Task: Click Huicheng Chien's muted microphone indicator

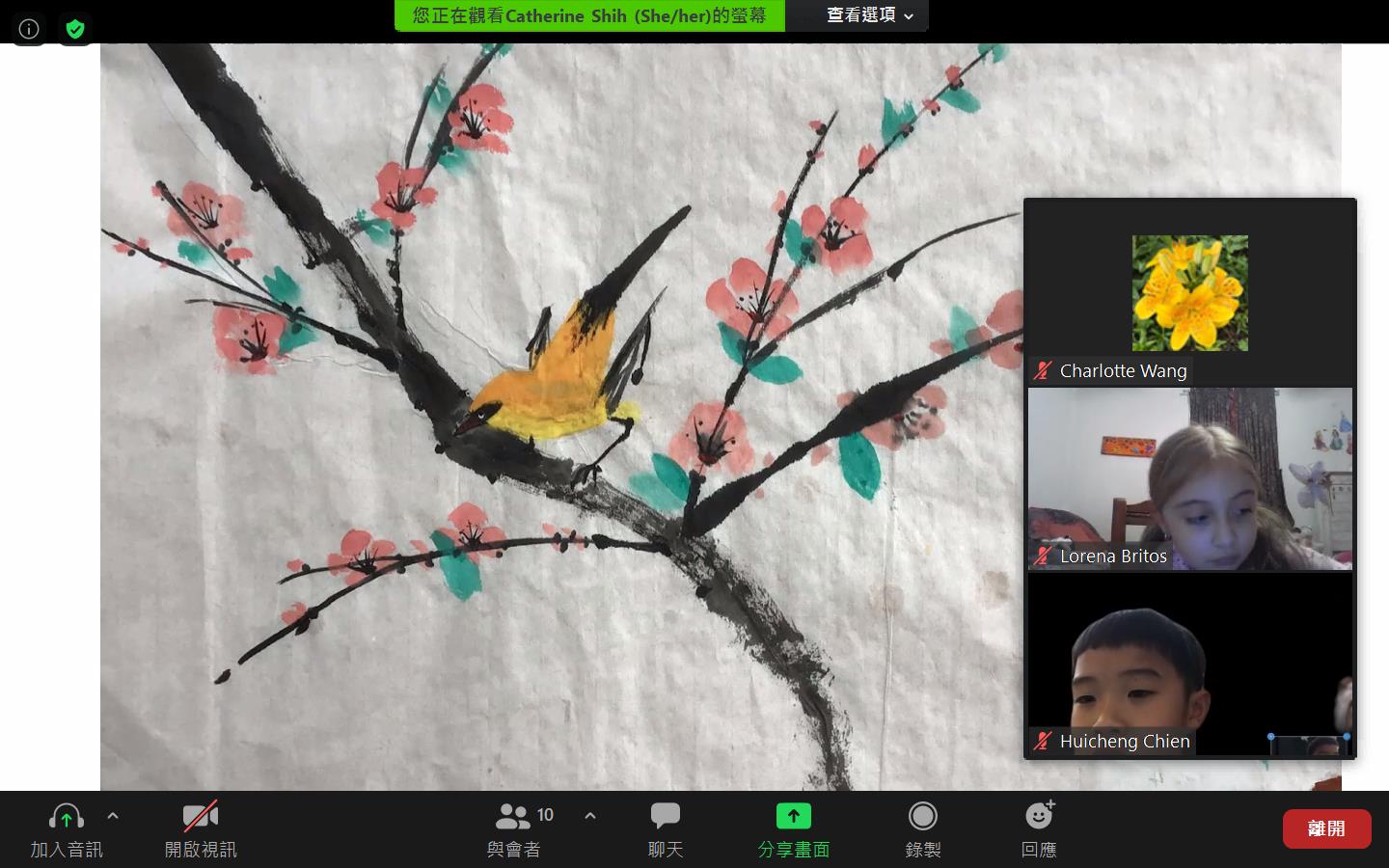Action: click(1044, 741)
